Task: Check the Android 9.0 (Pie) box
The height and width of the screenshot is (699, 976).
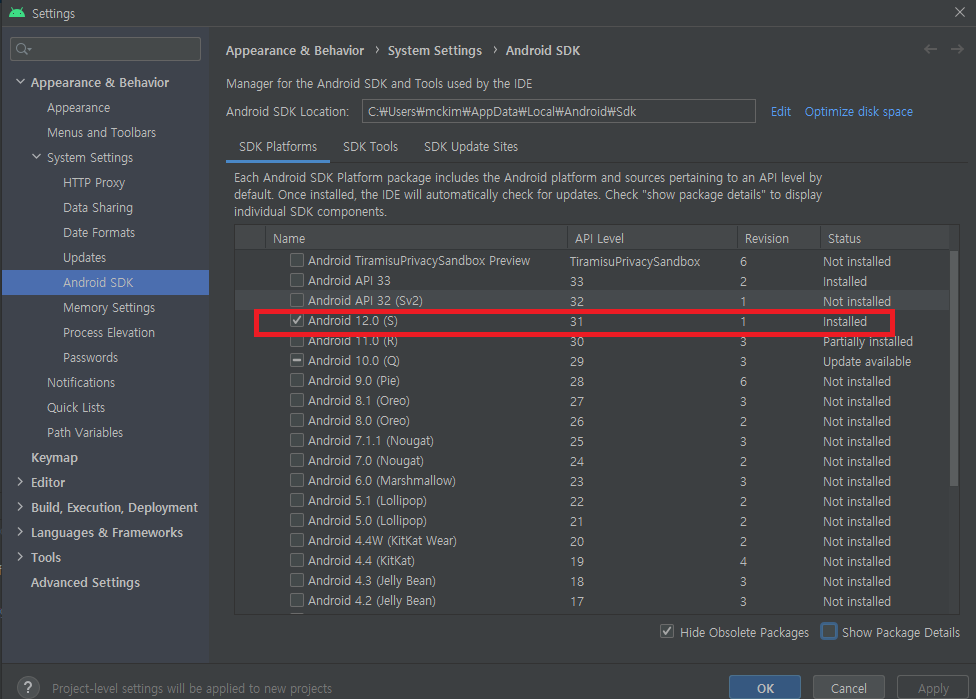Action: click(297, 380)
